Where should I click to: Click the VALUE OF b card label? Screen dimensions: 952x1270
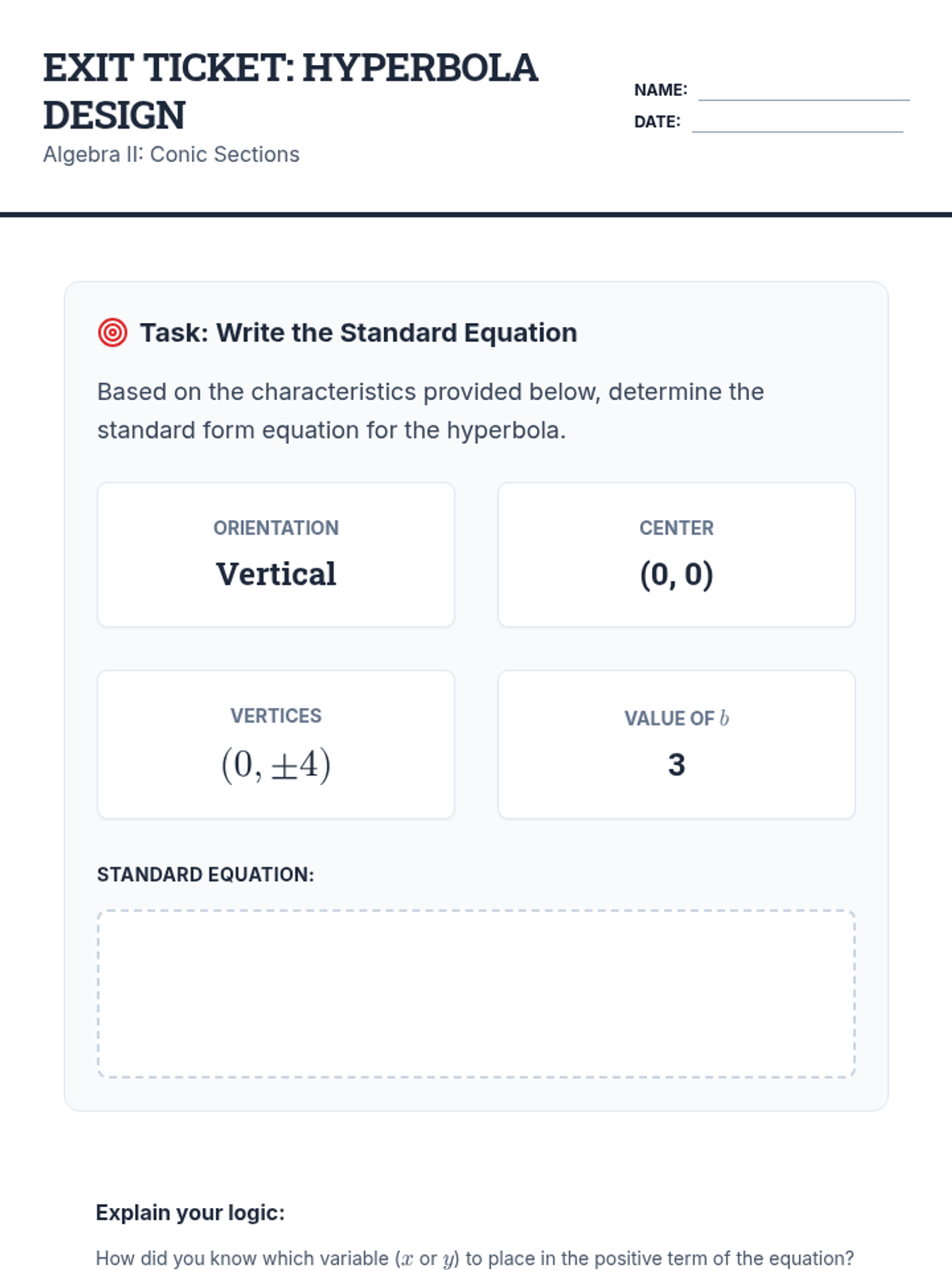pyautogui.click(x=676, y=718)
